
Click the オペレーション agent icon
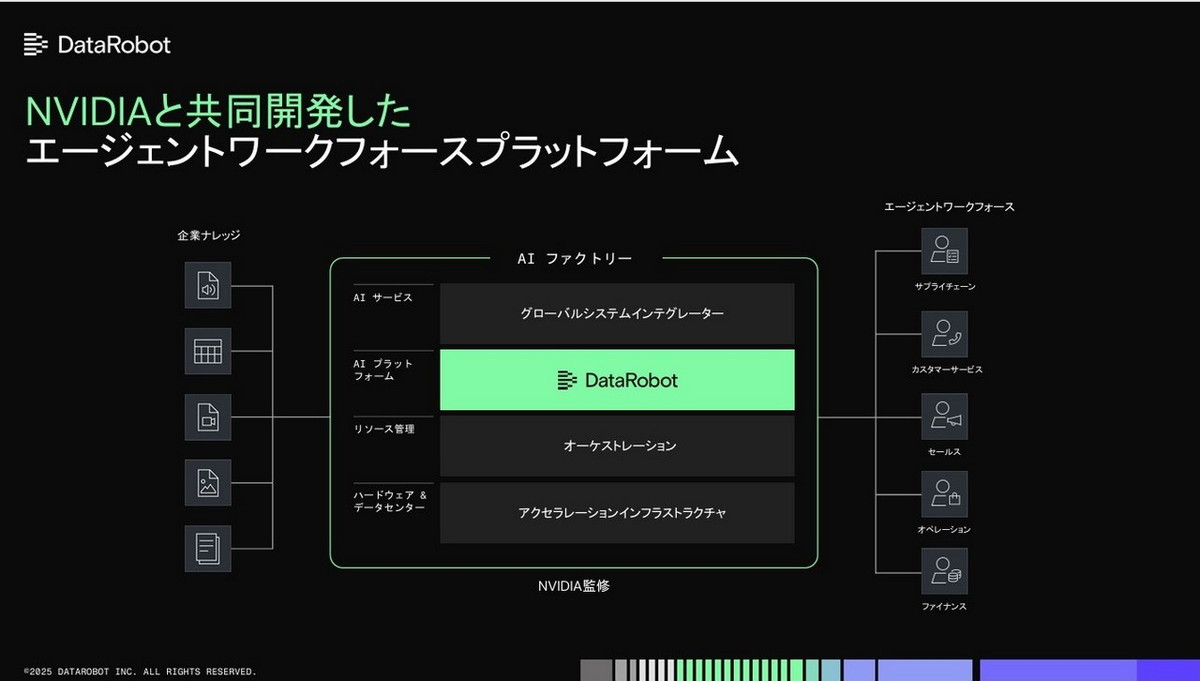click(944, 495)
